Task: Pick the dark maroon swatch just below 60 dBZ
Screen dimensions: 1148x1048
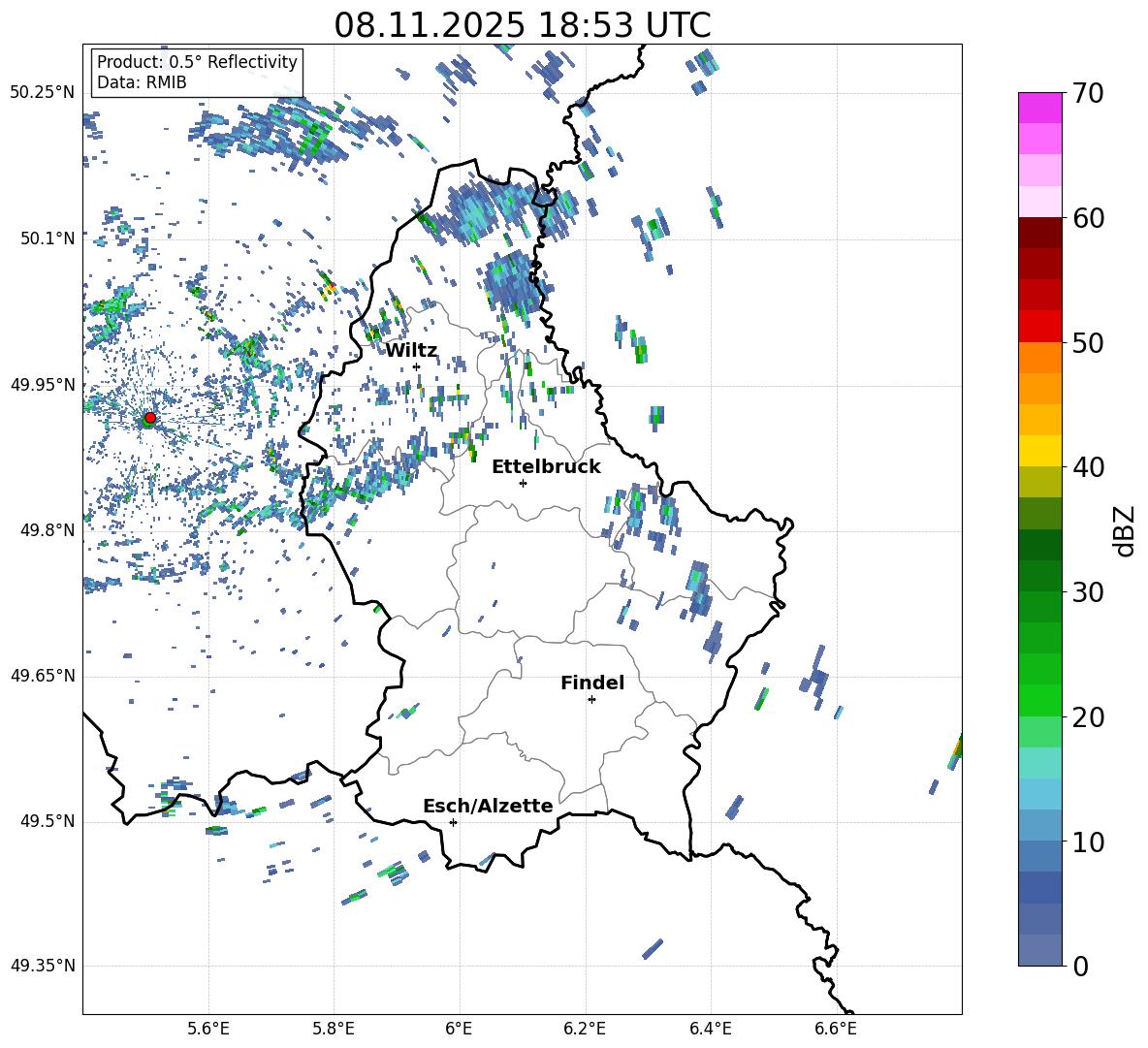Action: 1040,233
